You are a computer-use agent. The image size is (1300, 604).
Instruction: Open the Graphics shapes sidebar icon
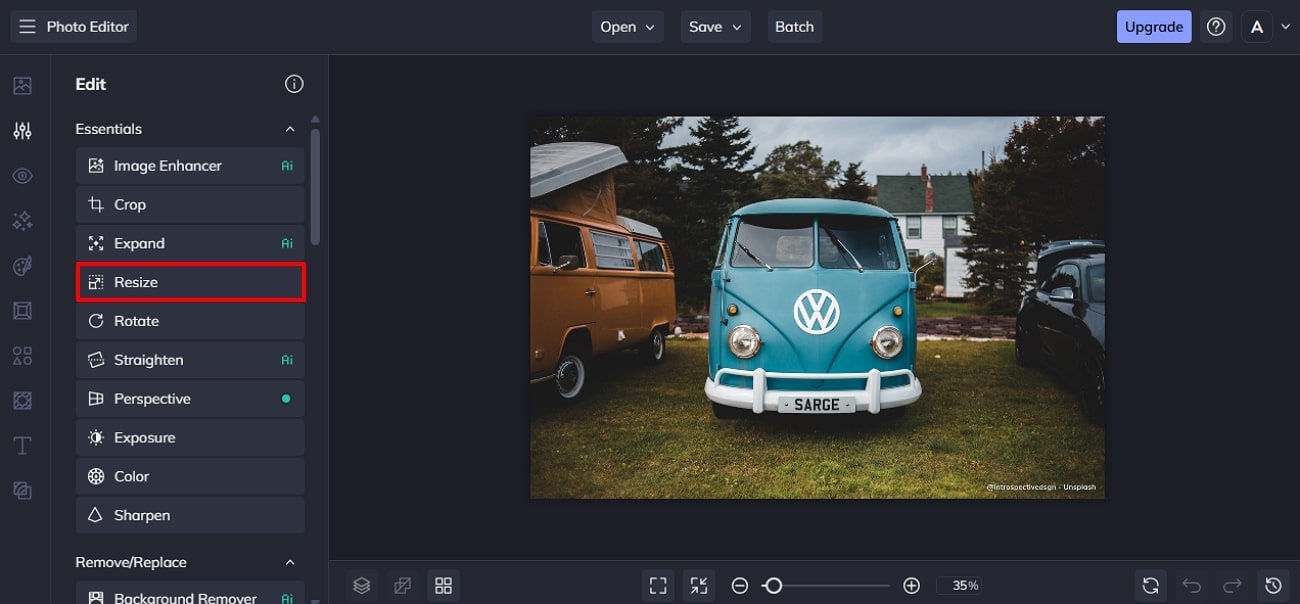click(22, 356)
